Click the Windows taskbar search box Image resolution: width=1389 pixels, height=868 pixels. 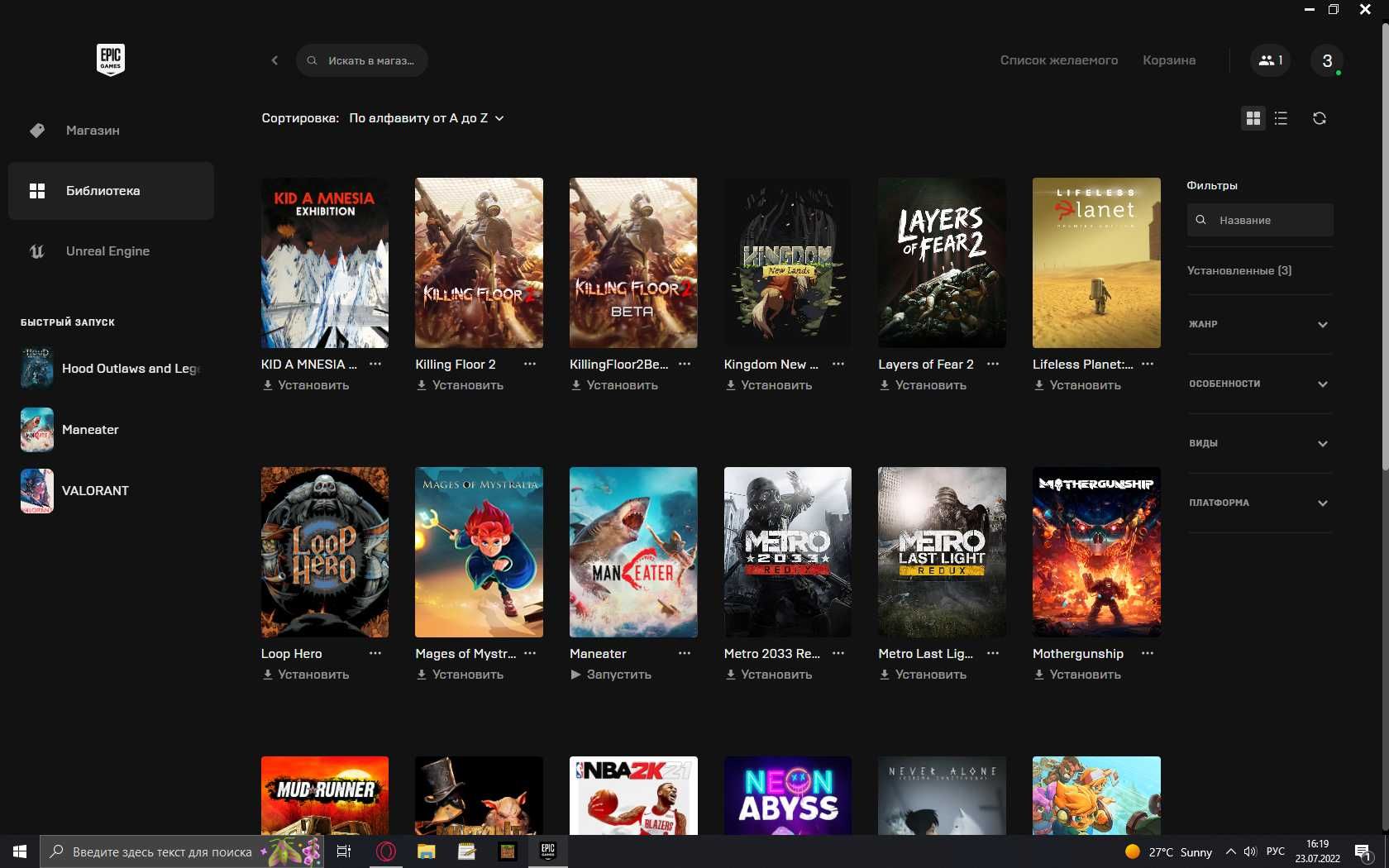click(181, 851)
